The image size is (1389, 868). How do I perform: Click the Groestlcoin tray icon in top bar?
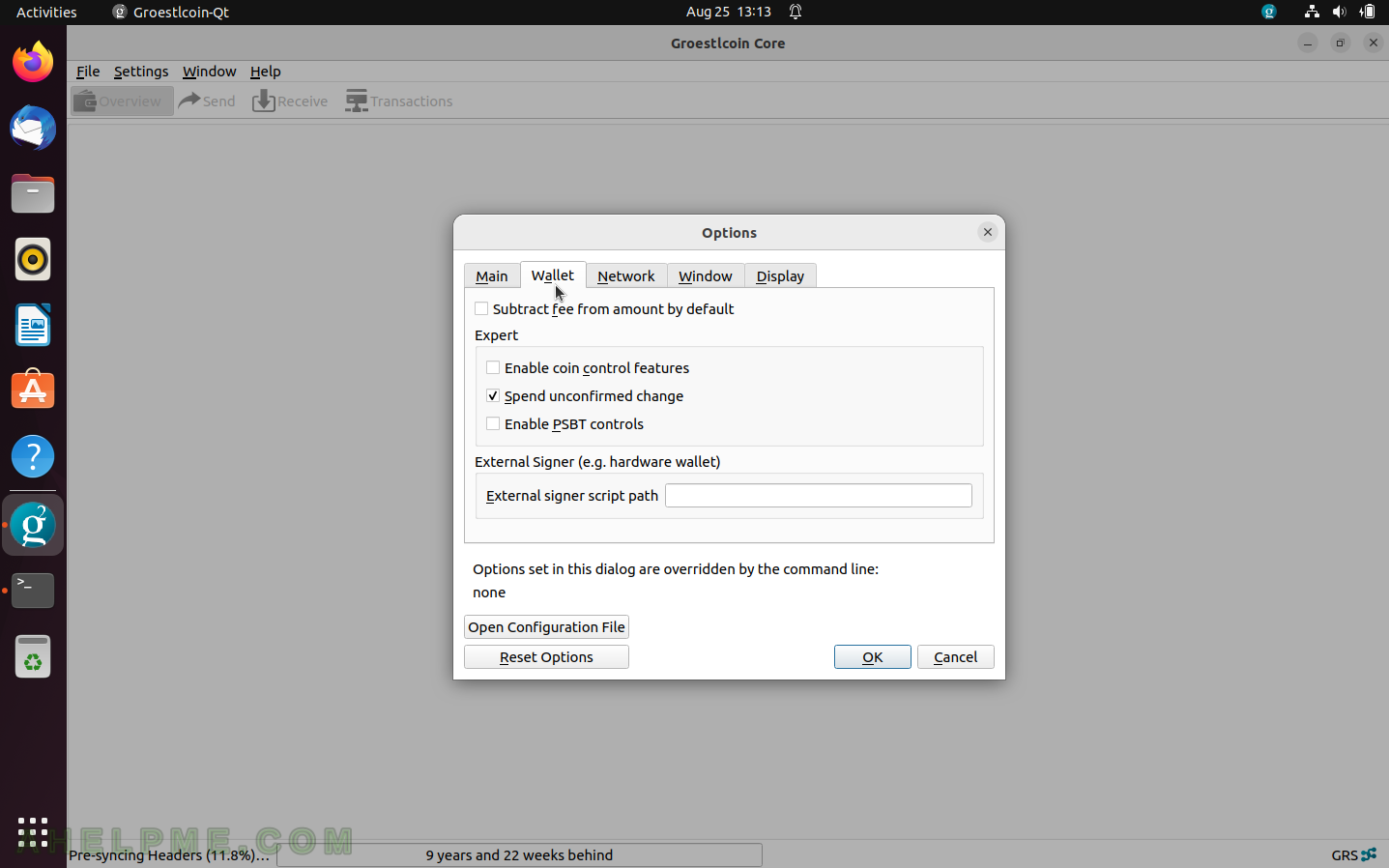(1269, 12)
